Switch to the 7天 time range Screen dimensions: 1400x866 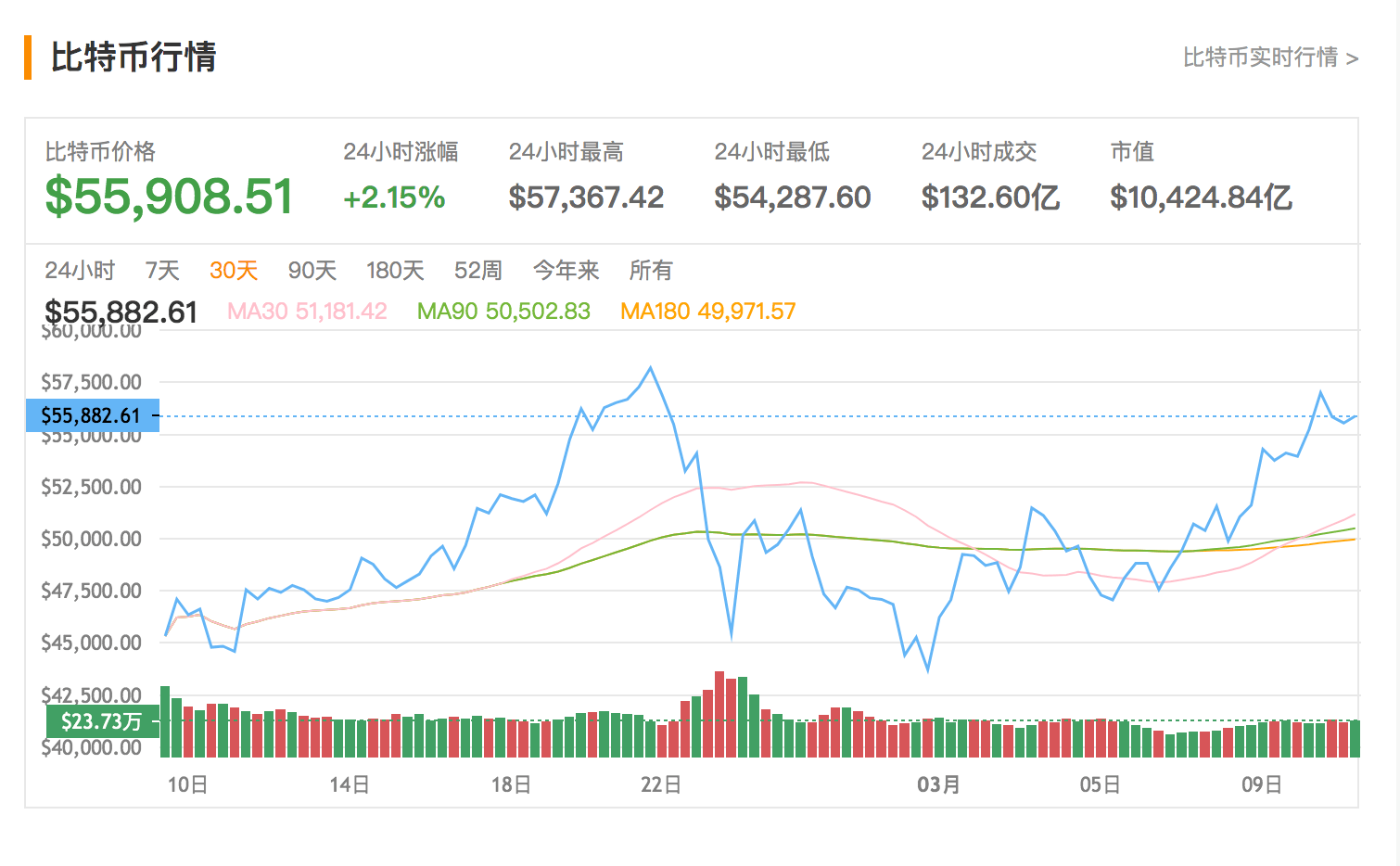click(162, 270)
